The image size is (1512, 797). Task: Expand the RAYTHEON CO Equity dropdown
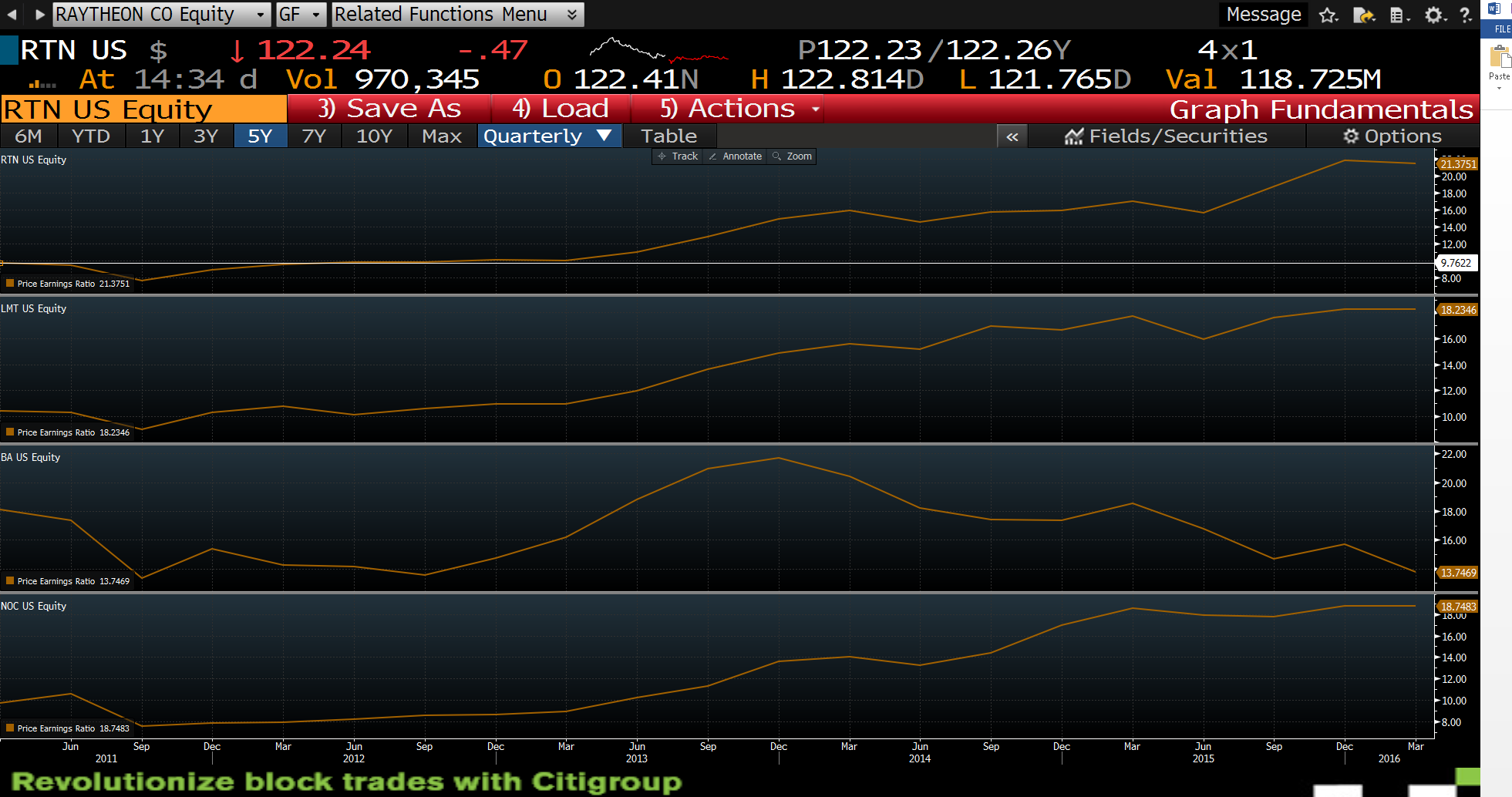(x=260, y=15)
